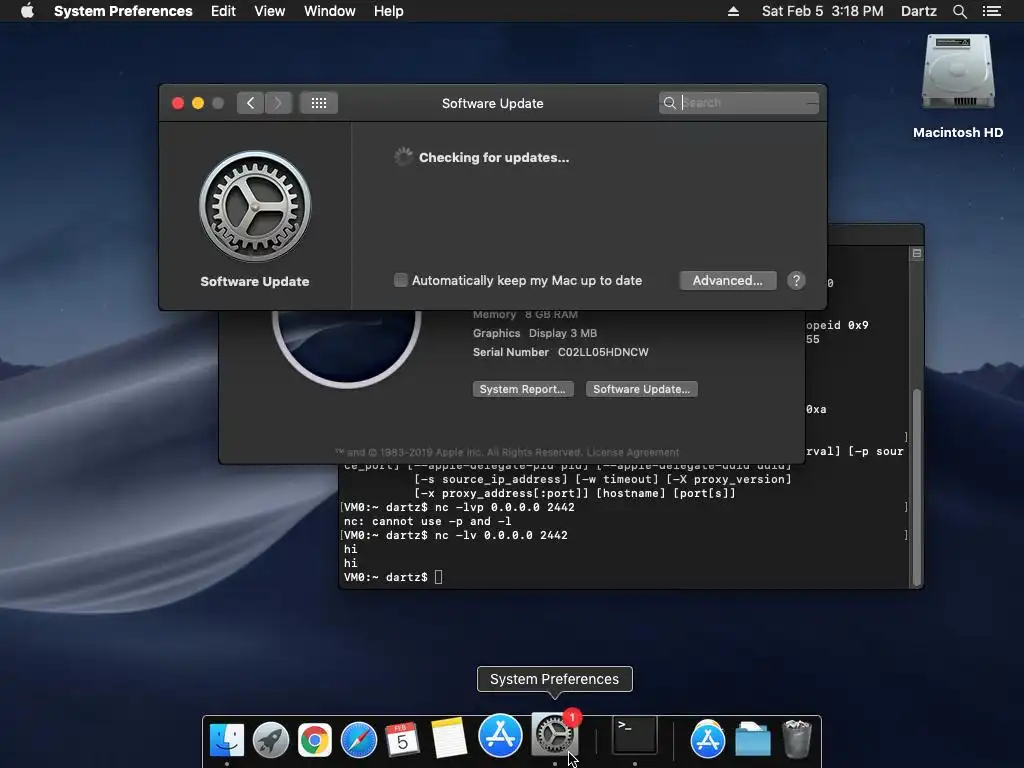1024x768 pixels.
Task: Click the Terminal prompt line
Action: (x=393, y=577)
